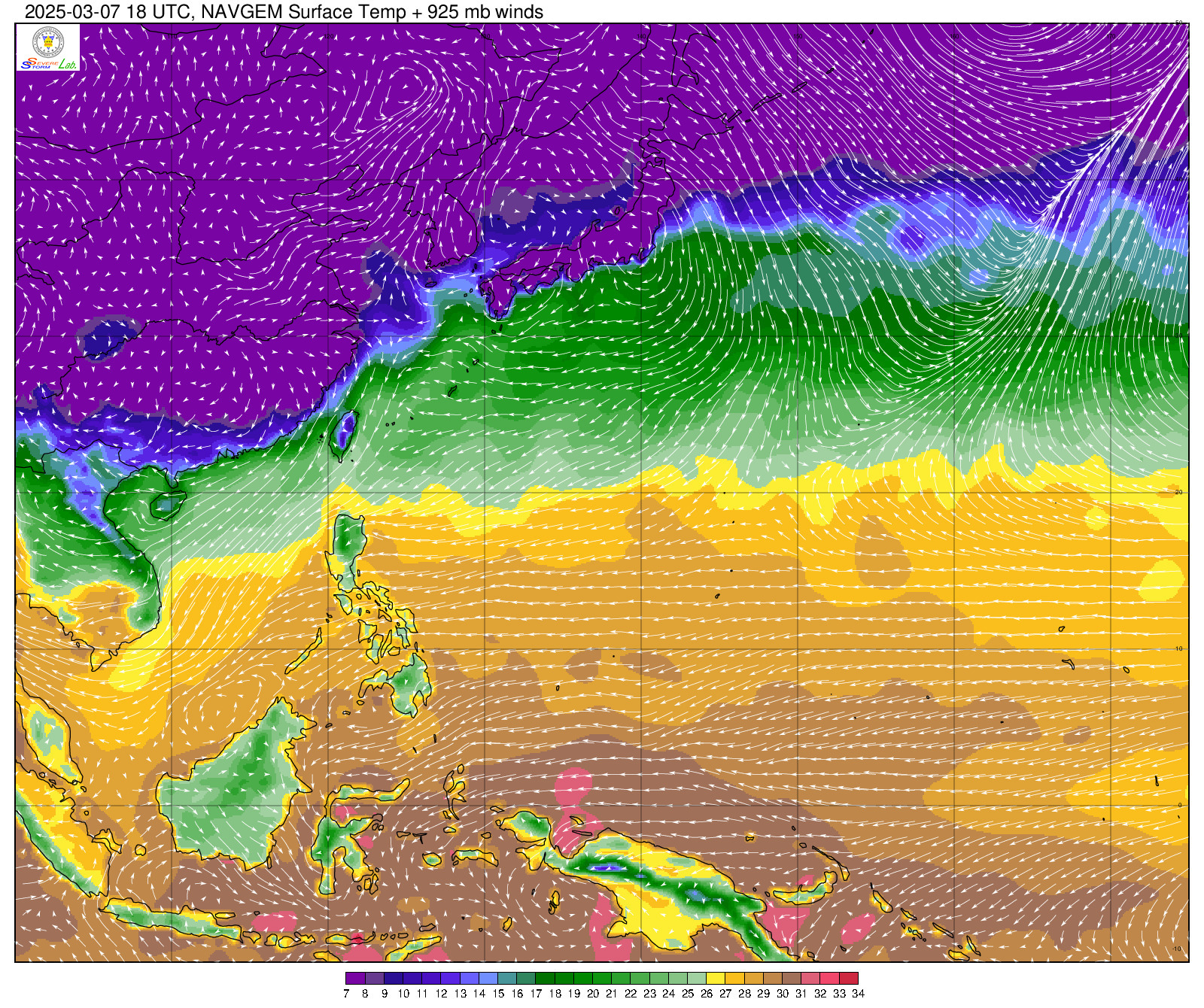This screenshot has width=1204, height=1008.
Task: Click the legend label '33'
Action: coord(839,994)
